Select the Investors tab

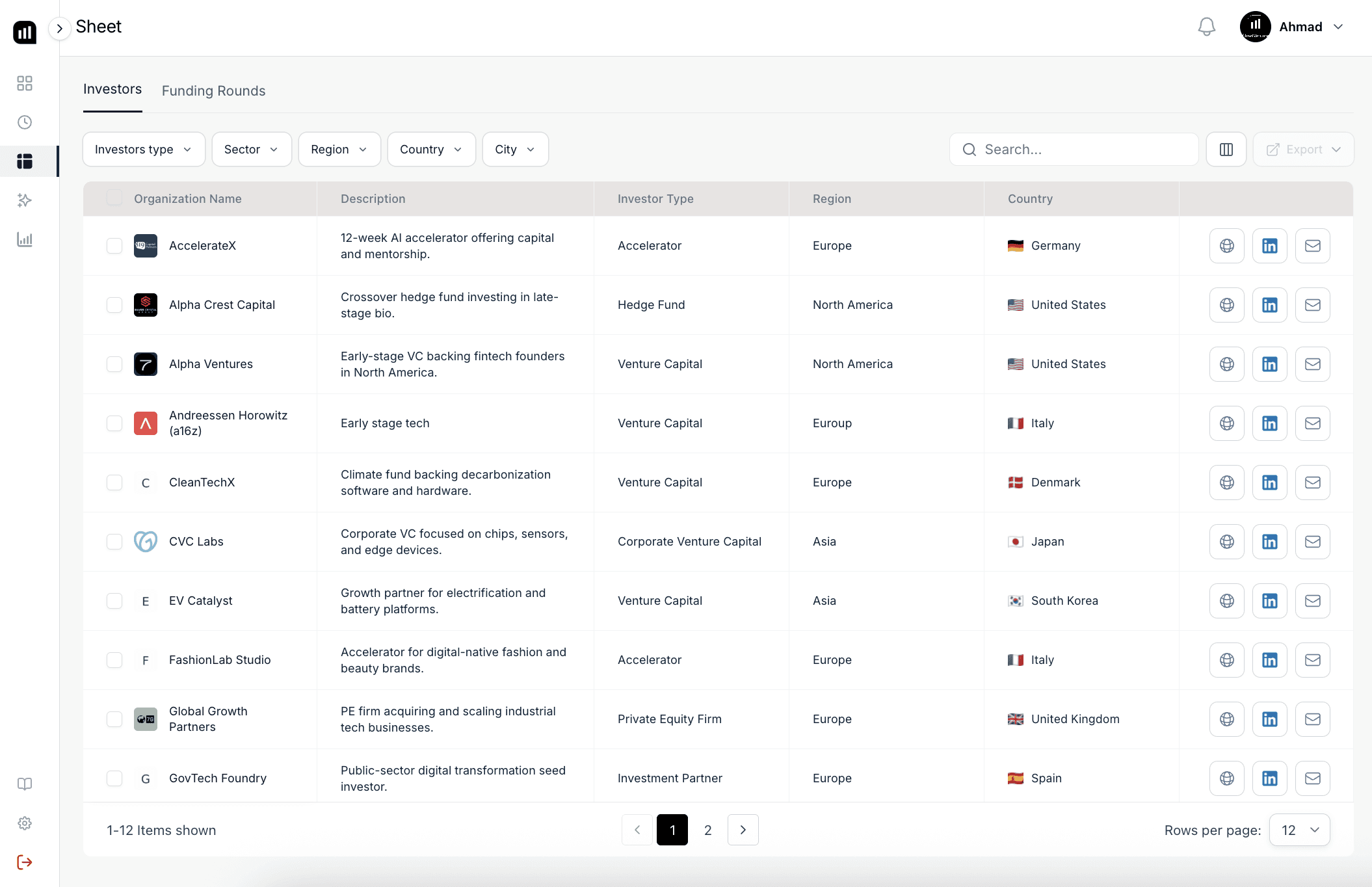112,89
